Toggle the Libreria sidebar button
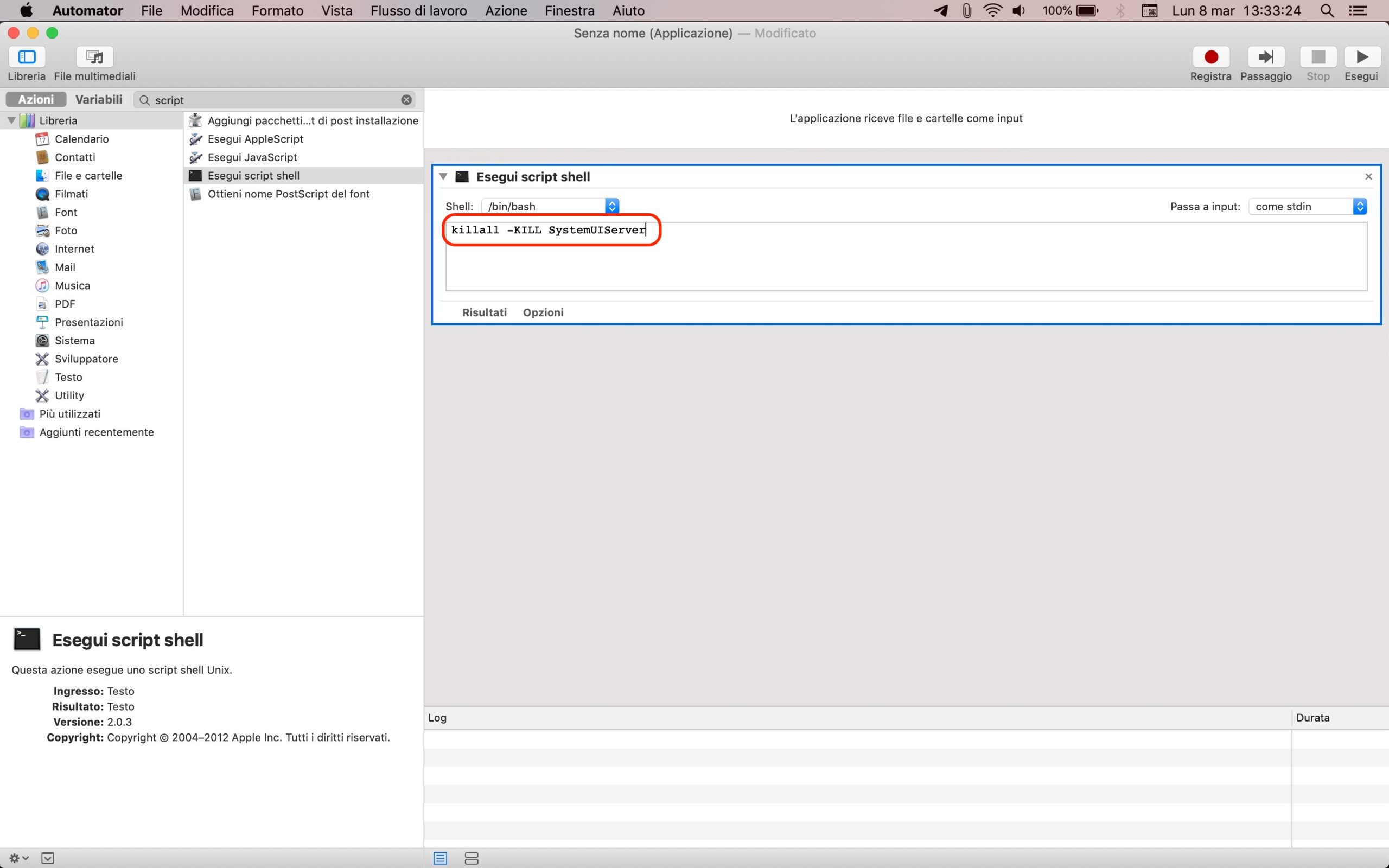This screenshot has height=868, width=1389. pyautogui.click(x=27, y=57)
